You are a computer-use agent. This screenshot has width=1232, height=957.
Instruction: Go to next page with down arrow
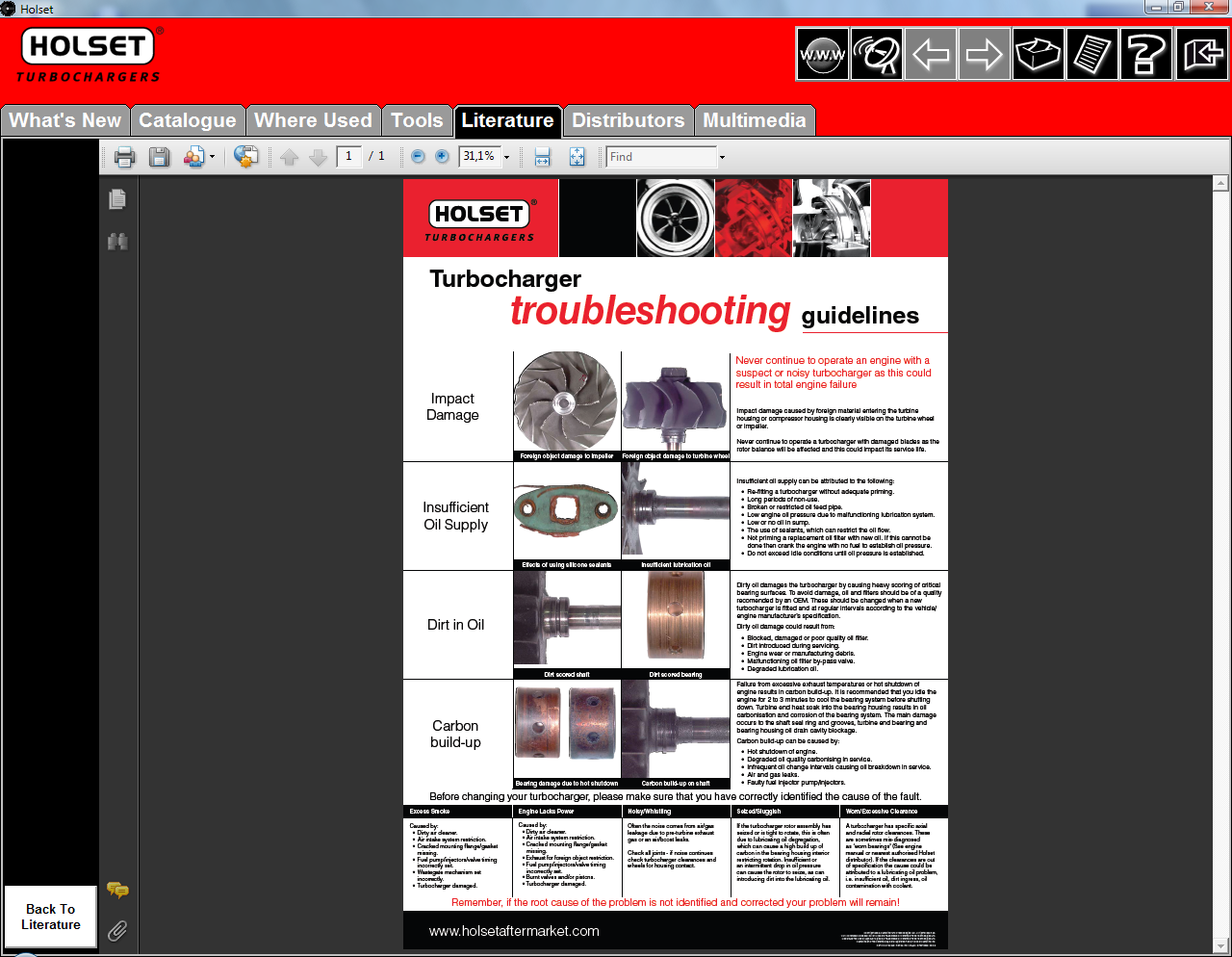319,157
